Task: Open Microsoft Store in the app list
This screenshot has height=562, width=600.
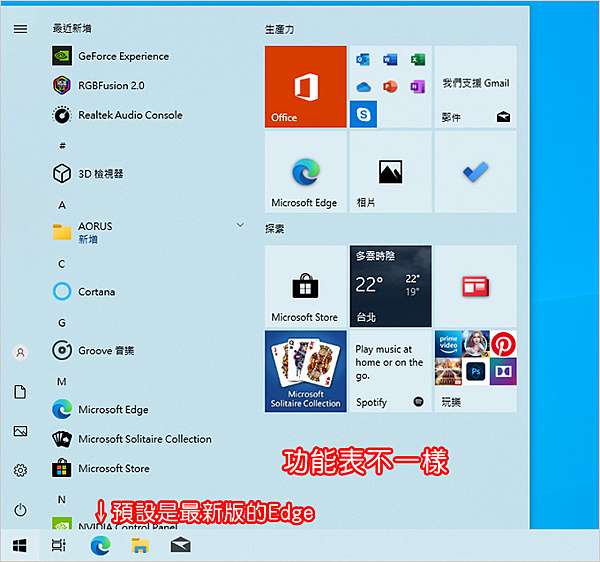Action: tap(101, 468)
